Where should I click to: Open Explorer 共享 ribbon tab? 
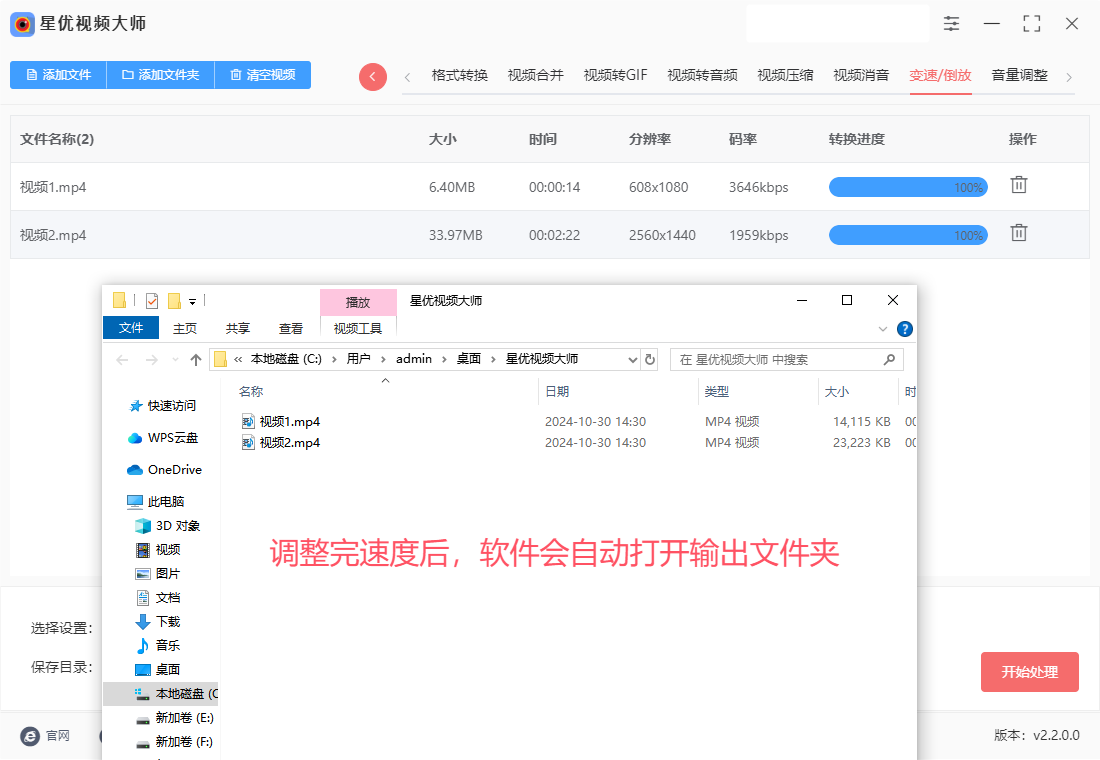(238, 328)
